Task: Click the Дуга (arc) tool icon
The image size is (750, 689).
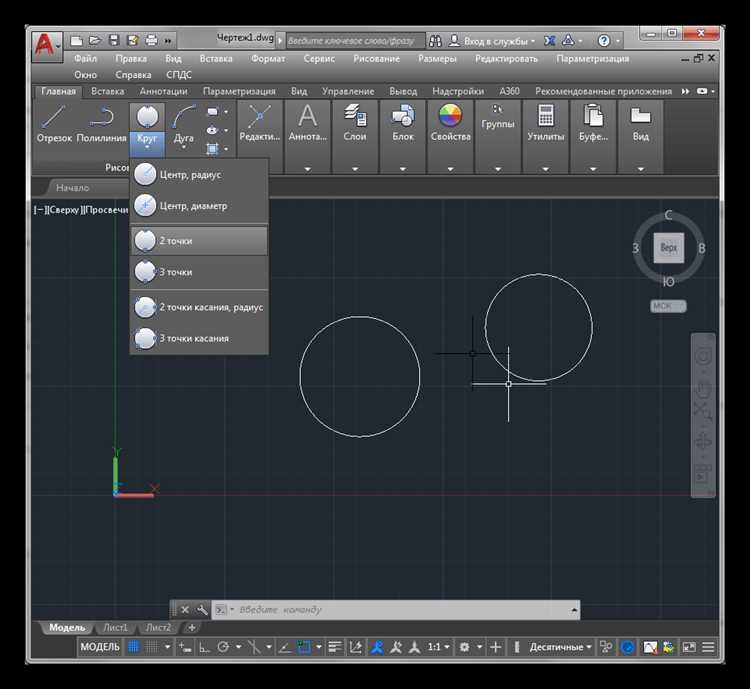Action: [184, 118]
